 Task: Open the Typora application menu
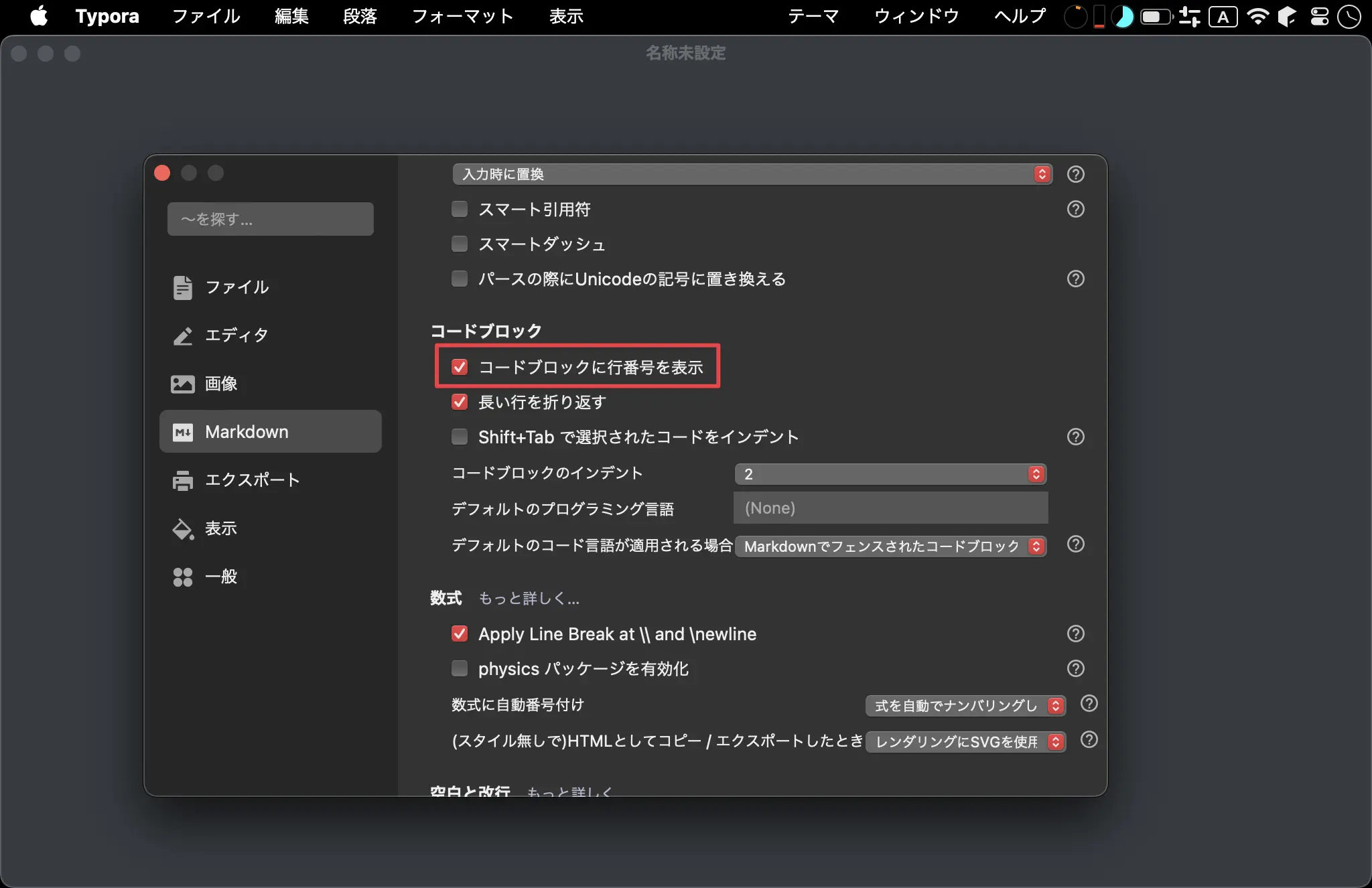107,16
